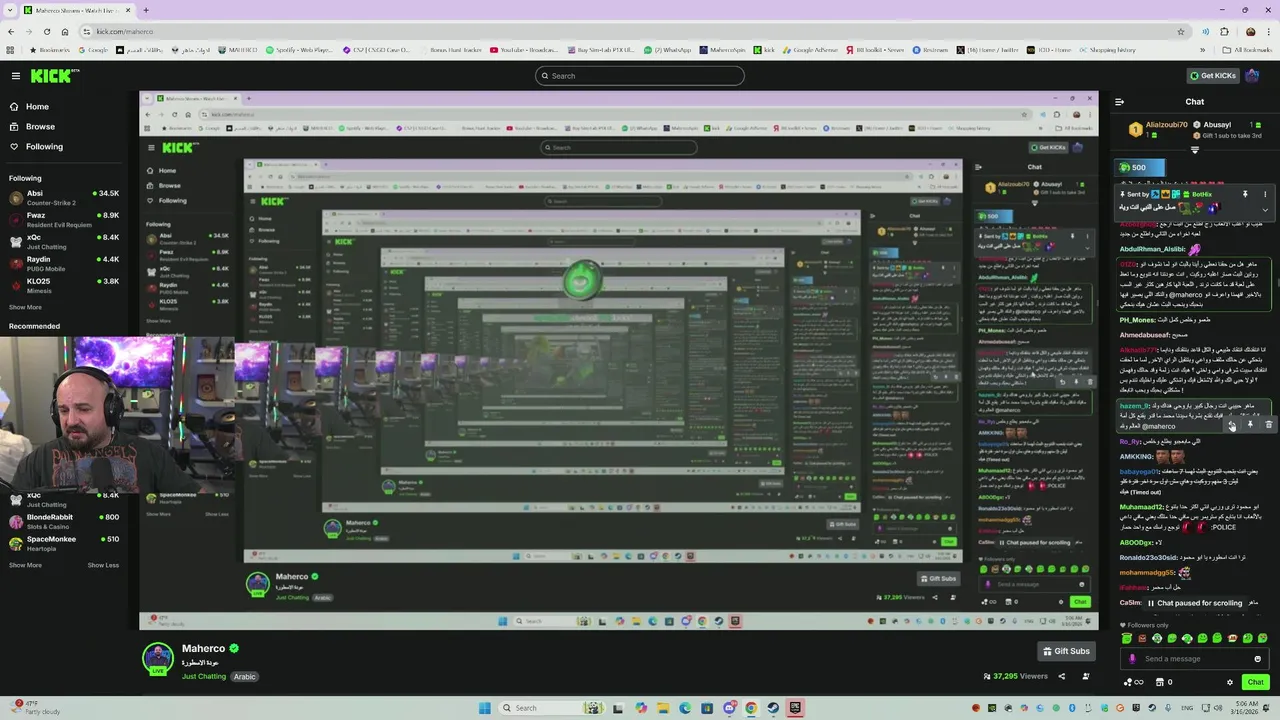Viewport: 1280px width, 720px height.
Task: Open the user profile avatar in the header
Action: click(1253, 75)
